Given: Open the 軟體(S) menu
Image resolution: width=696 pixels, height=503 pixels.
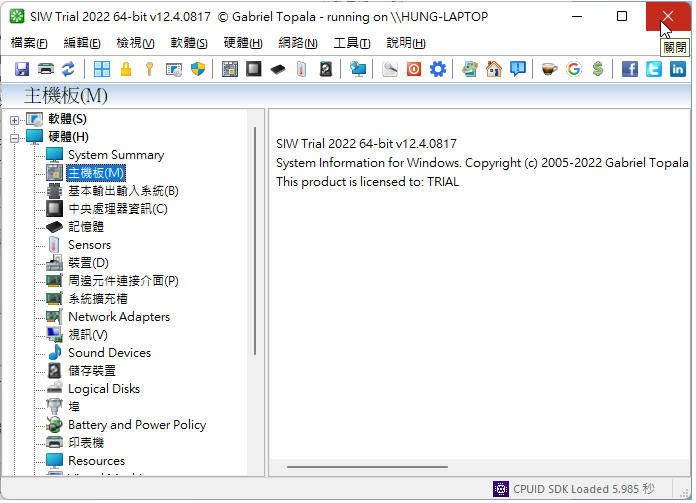Looking at the screenshot, I should pyautogui.click(x=189, y=43).
